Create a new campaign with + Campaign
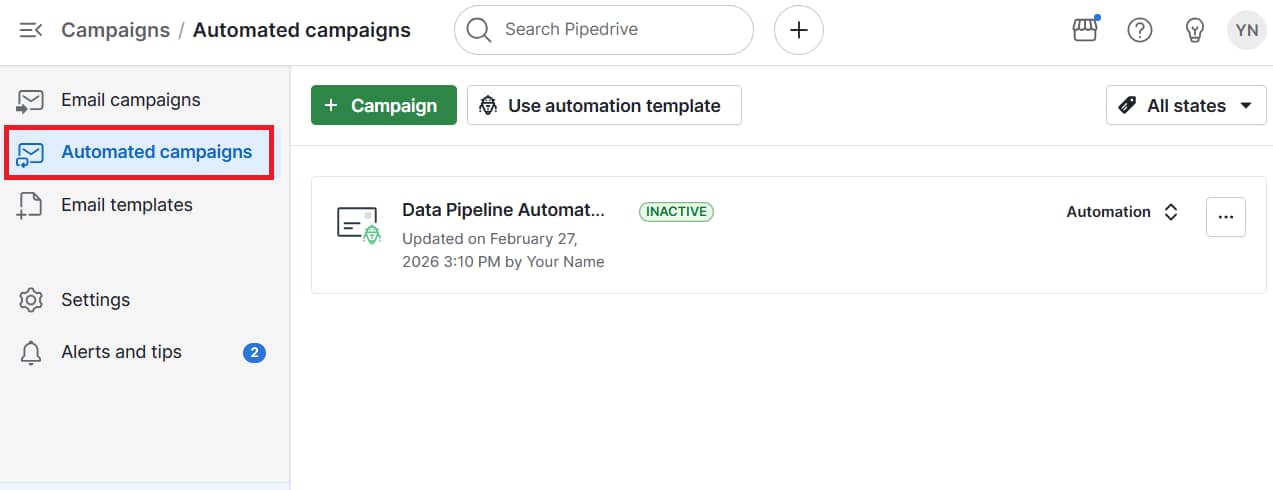Viewport: 1273px width, 490px height. (x=384, y=105)
